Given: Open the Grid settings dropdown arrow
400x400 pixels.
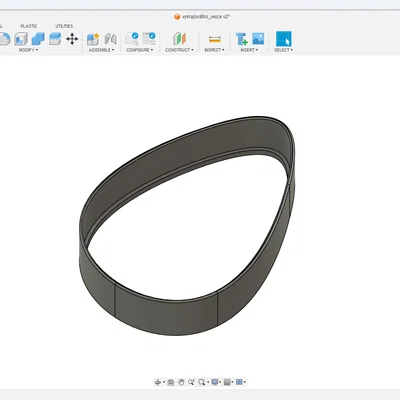Looking at the screenshot, I should point(232,382).
